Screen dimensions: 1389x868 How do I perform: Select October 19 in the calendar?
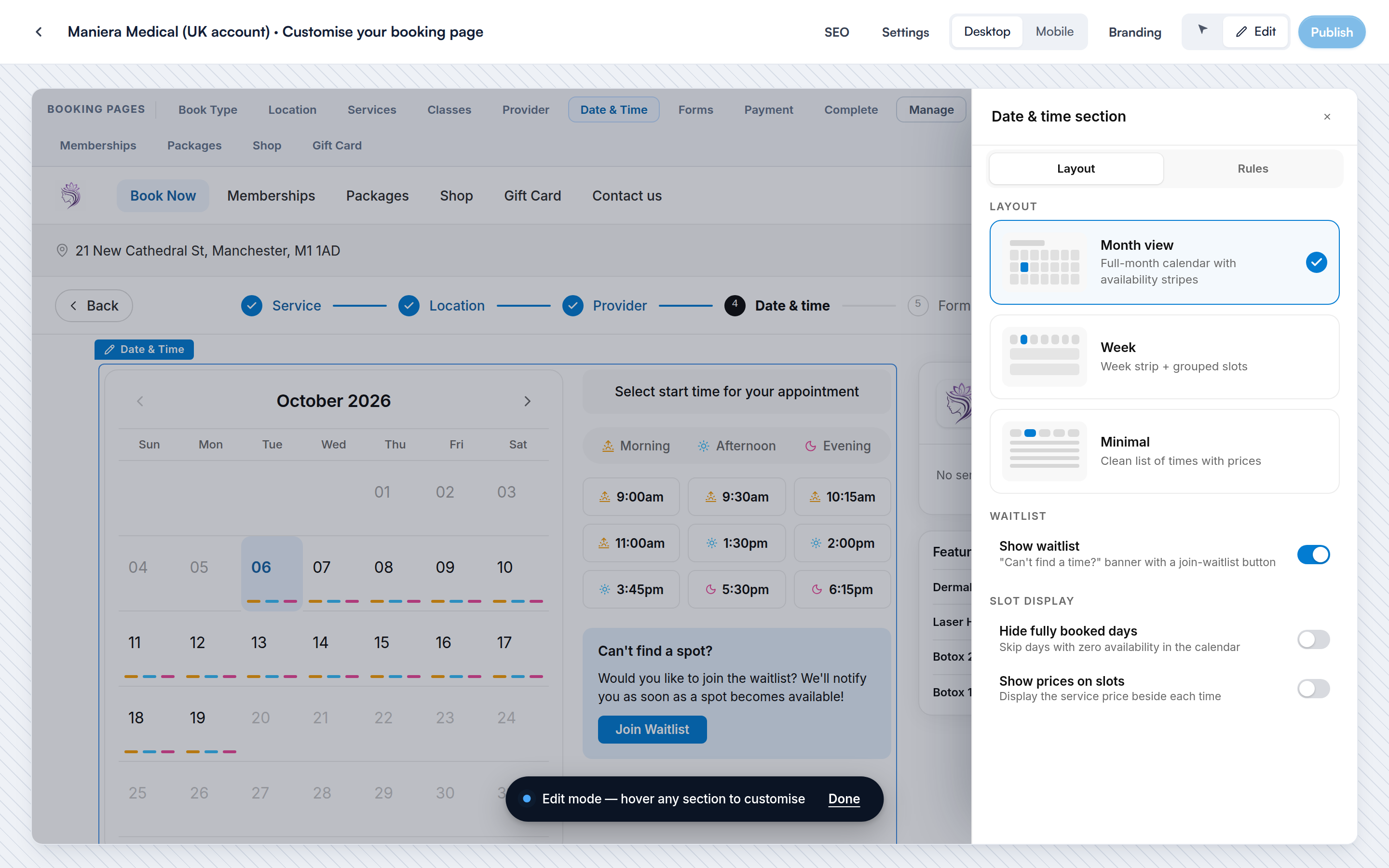(x=211, y=723)
